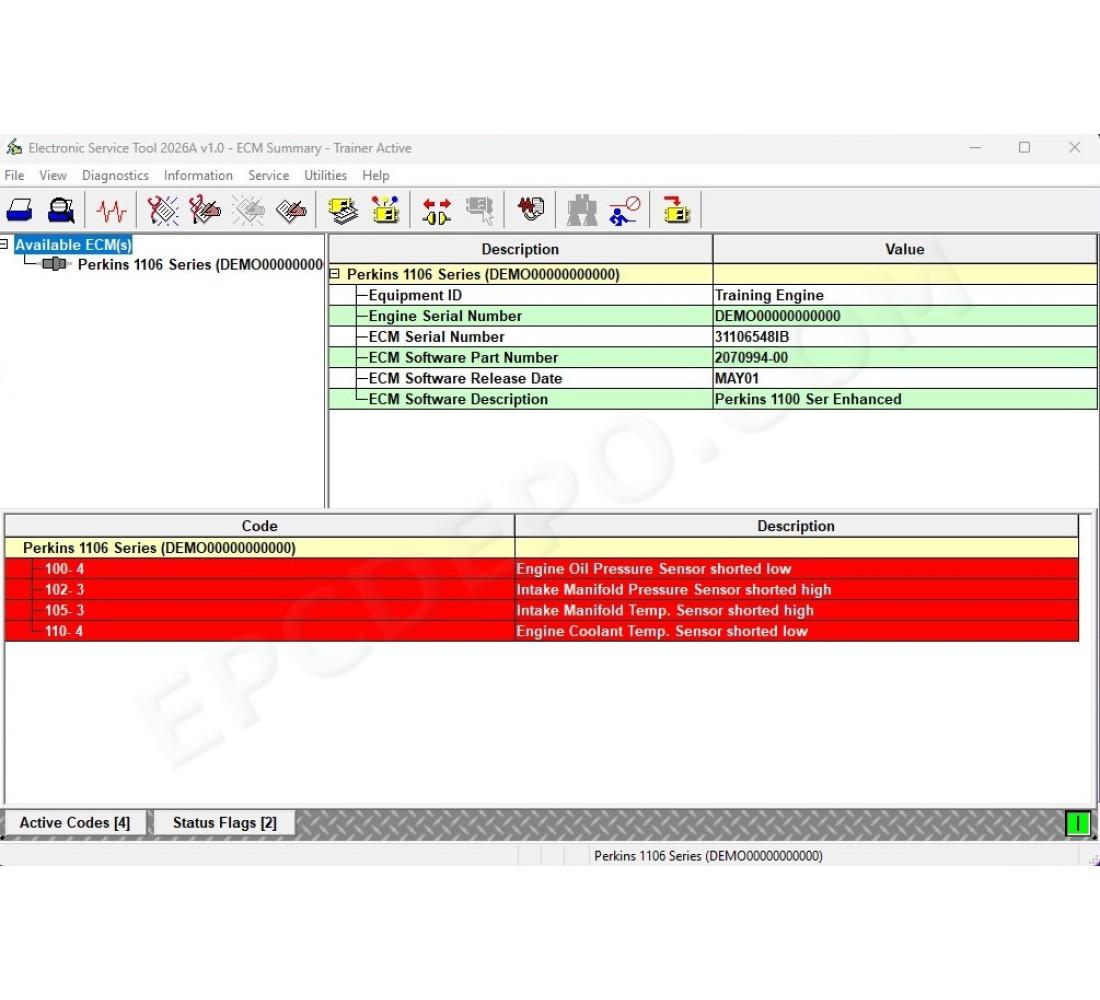The width and height of the screenshot is (1100, 1000).
Task: Click Description header in codes table
Action: (796, 526)
